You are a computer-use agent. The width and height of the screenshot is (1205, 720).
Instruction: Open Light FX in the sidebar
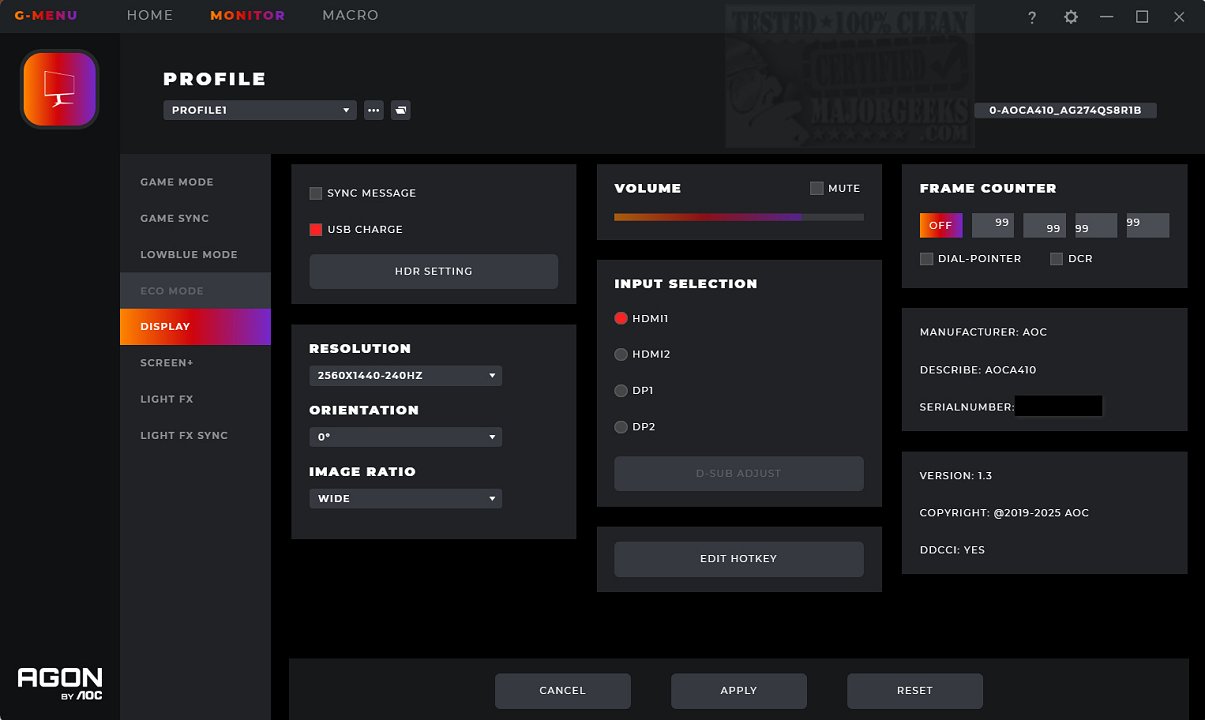point(195,399)
